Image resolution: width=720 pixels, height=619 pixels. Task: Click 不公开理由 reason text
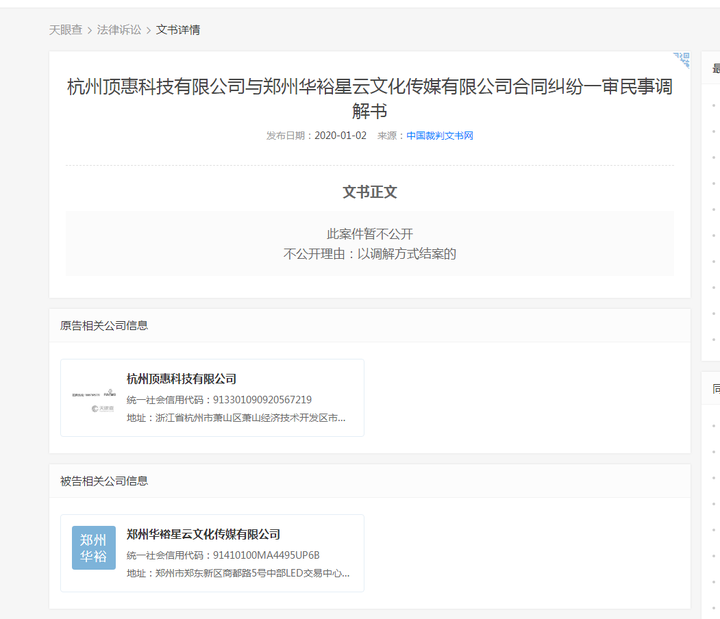[x=370, y=254]
